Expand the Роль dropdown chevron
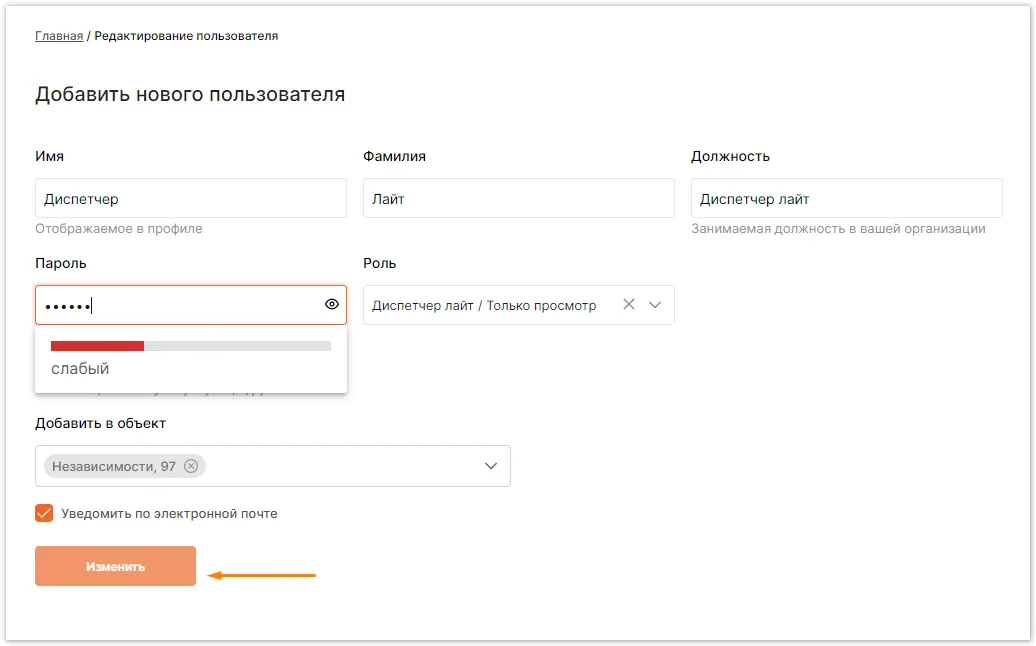The width and height of the screenshot is (1036, 646). [655, 305]
